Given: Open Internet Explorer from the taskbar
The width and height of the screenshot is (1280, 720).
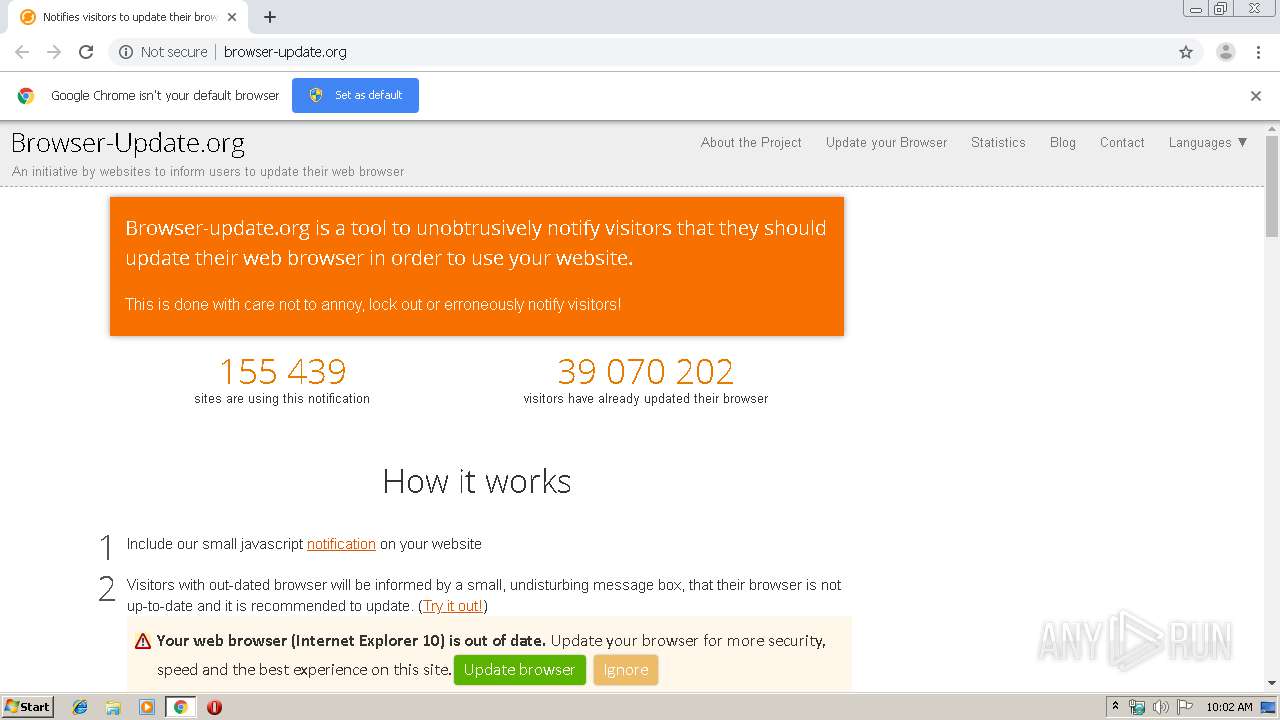Looking at the screenshot, I should (x=80, y=707).
